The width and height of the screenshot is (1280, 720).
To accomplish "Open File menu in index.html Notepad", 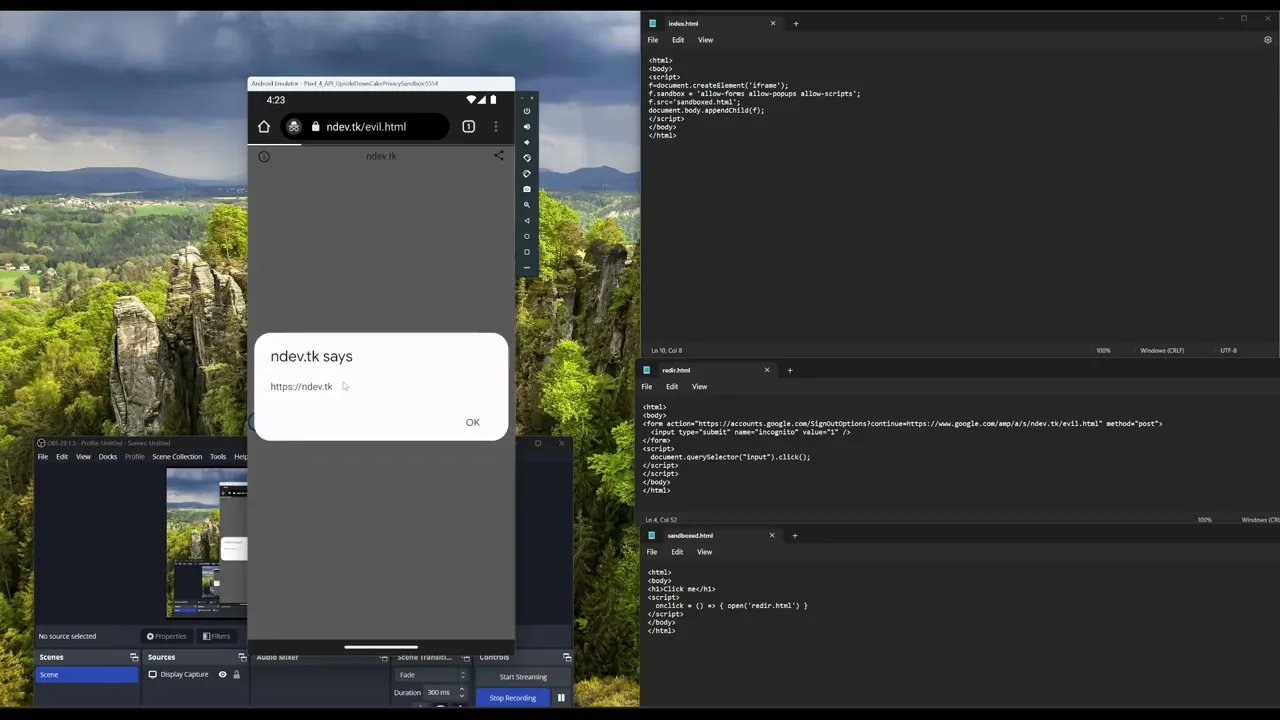I will tap(653, 40).
